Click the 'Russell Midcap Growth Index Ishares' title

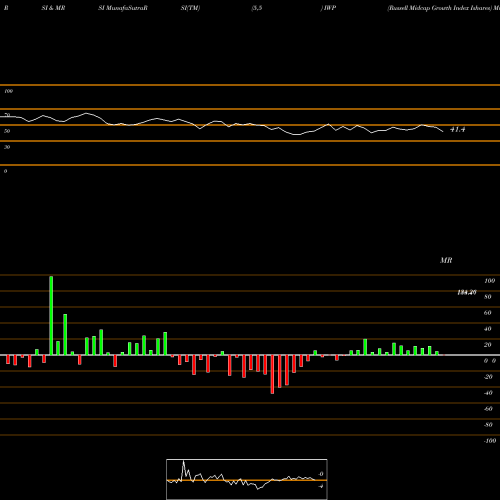pyautogui.click(x=440, y=8)
